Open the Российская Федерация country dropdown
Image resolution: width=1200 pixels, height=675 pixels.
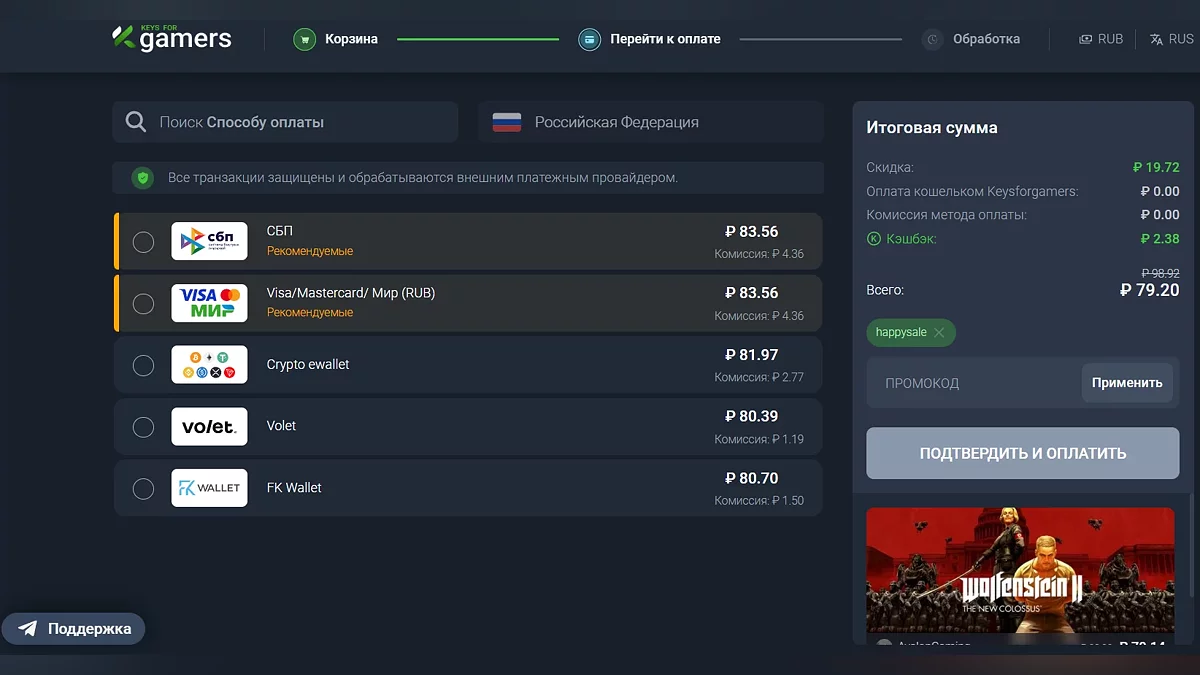click(650, 122)
